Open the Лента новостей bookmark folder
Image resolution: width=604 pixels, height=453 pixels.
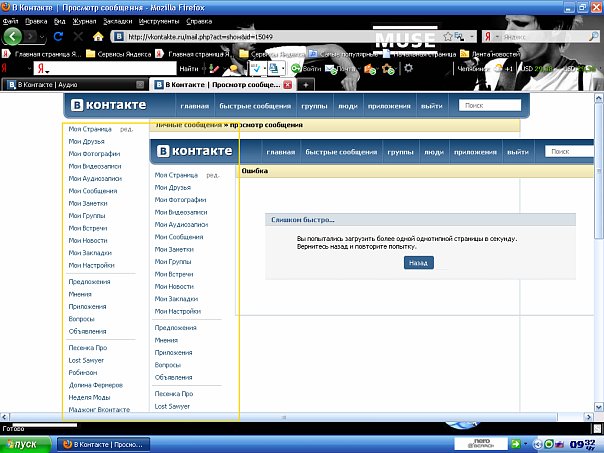click(x=491, y=54)
